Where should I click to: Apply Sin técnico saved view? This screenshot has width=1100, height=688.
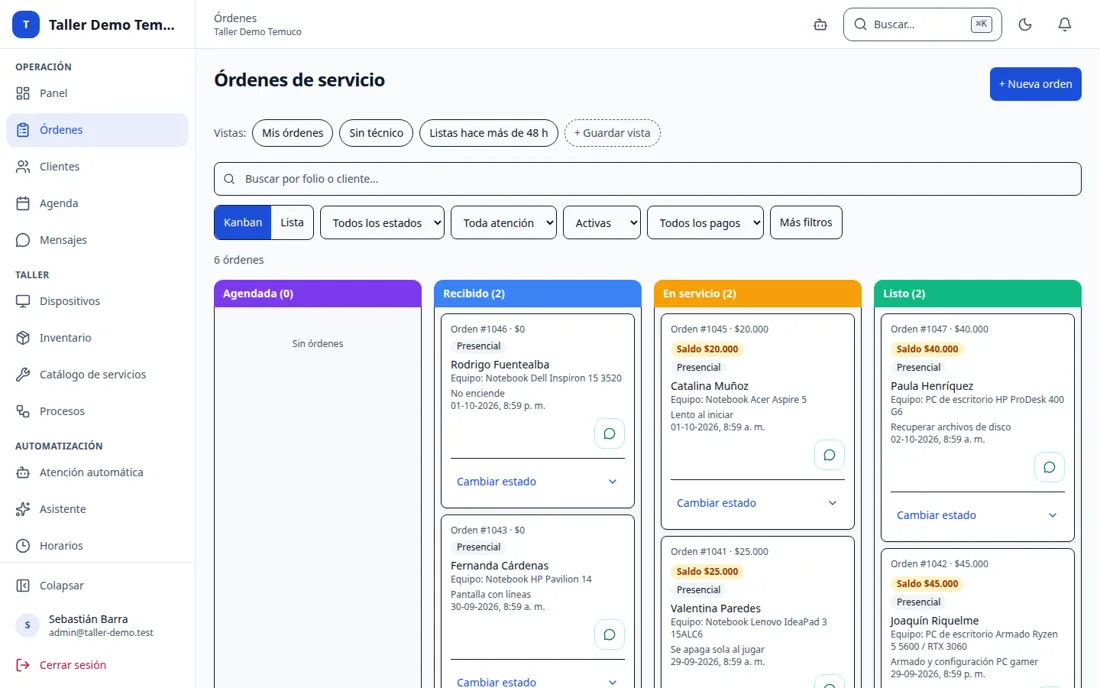tap(376, 133)
